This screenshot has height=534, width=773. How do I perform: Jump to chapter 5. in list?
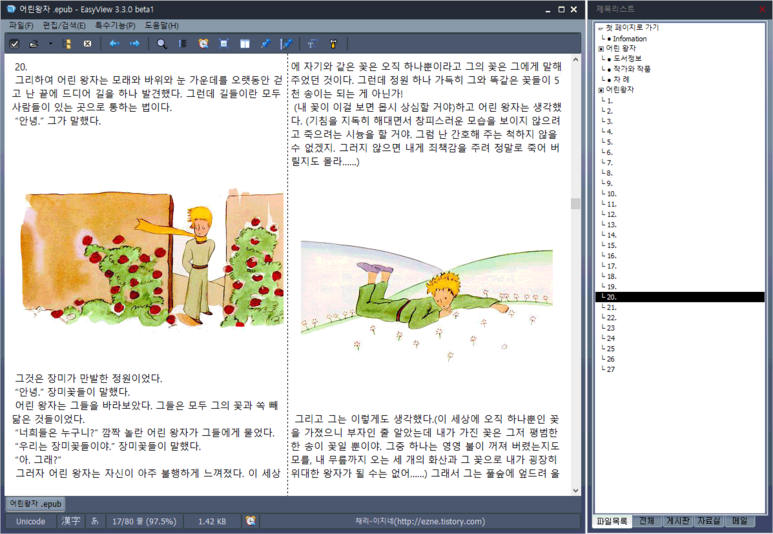coord(610,142)
